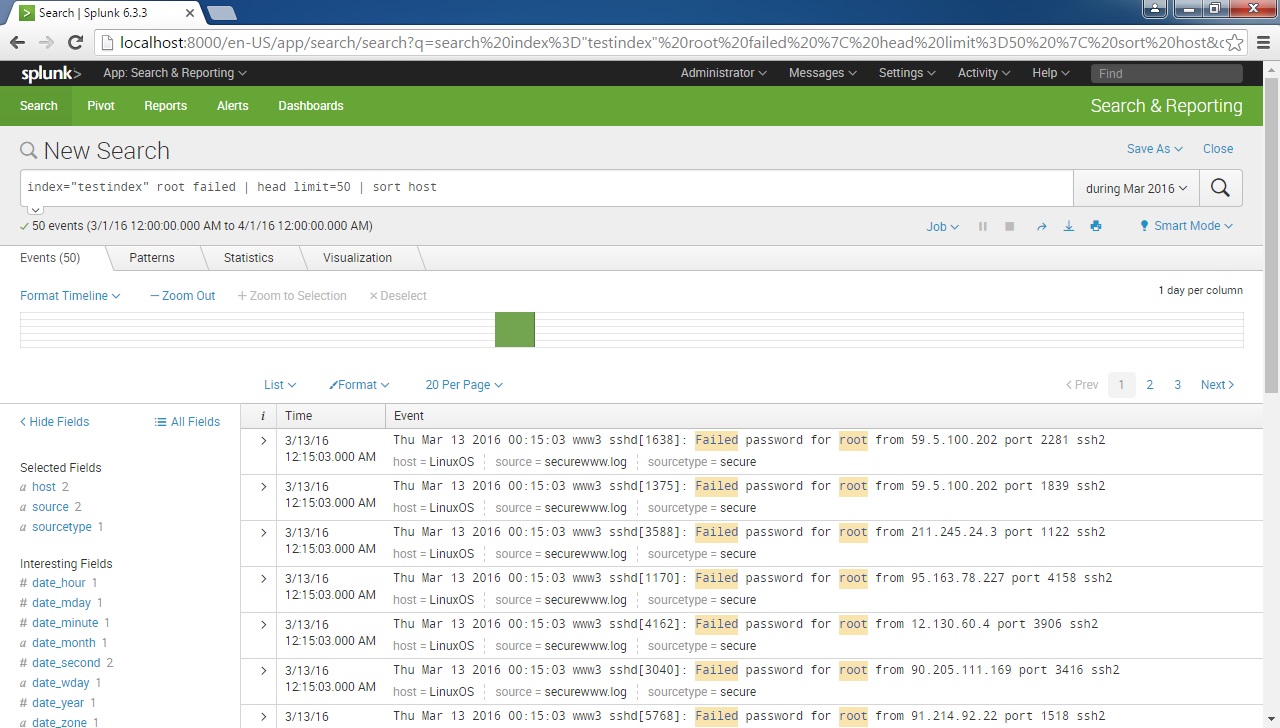The height and width of the screenshot is (728, 1280).
Task: Print the search results
Action: coord(1096,226)
